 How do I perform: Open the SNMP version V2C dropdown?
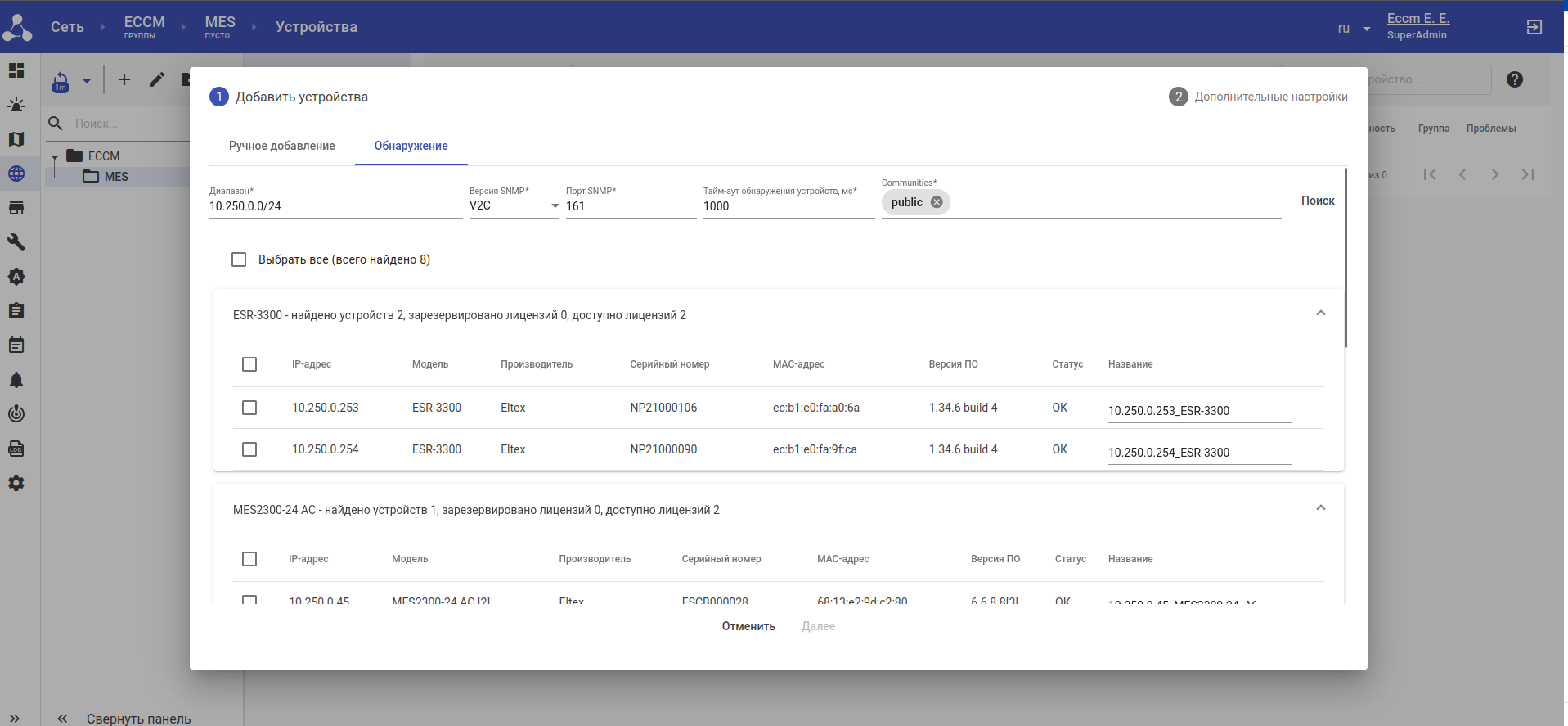point(514,206)
